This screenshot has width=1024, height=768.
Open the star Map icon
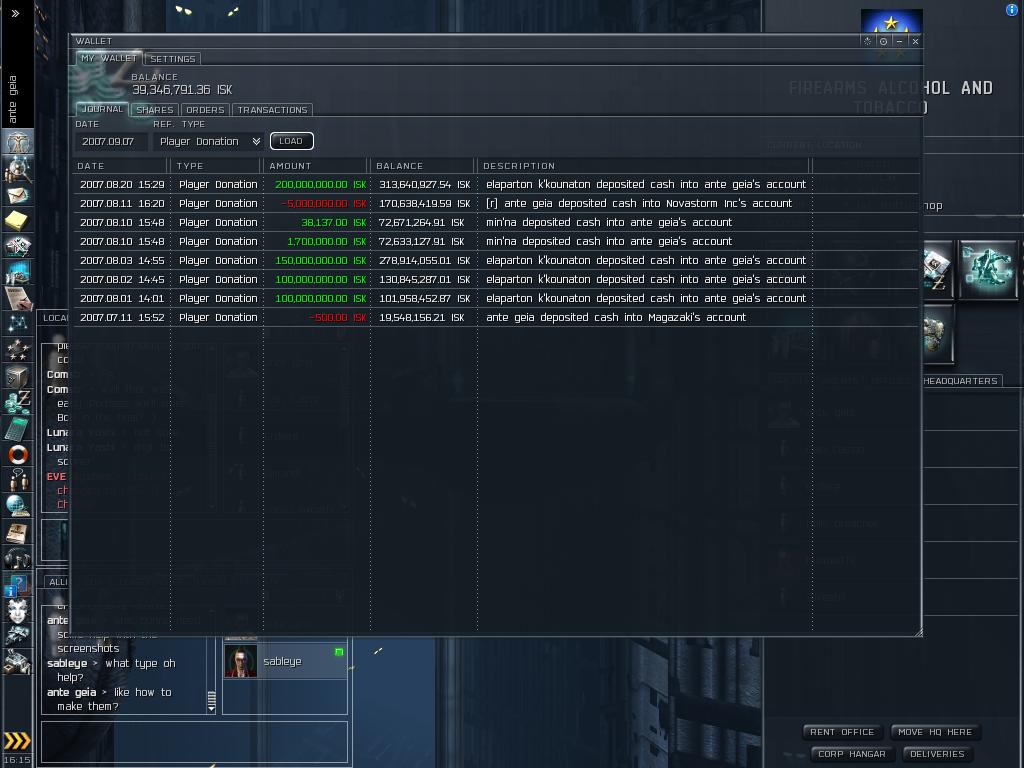(18, 323)
